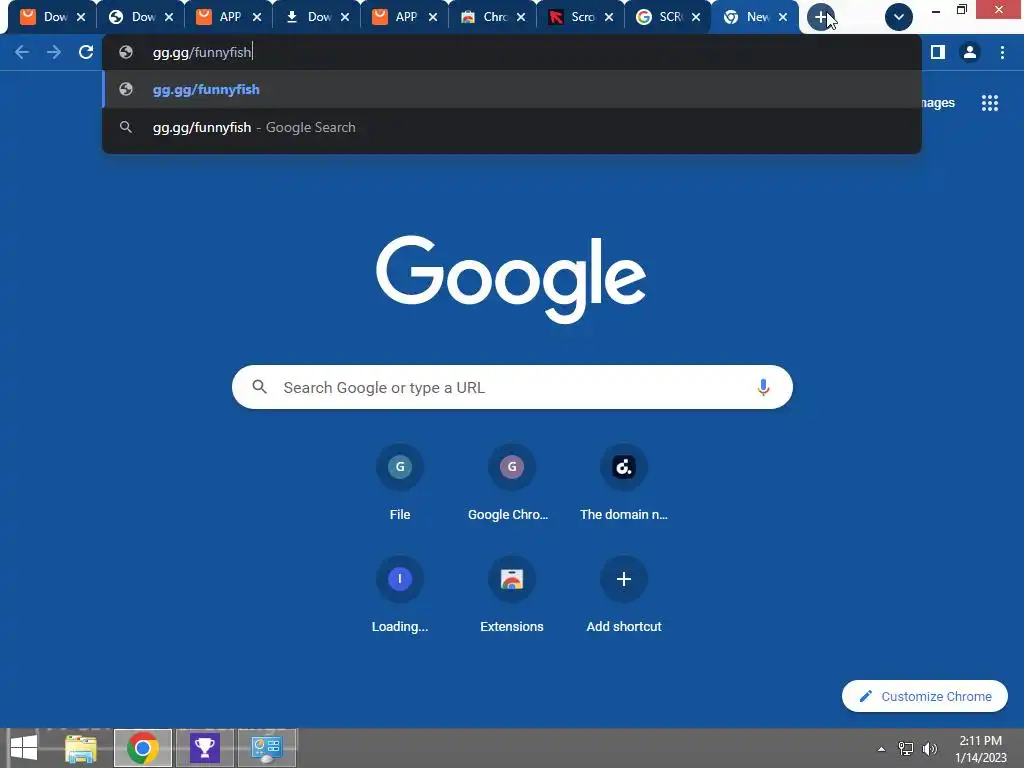The height and width of the screenshot is (768, 1024).
Task: Open the control panel taskbar icon
Action: 267,748
